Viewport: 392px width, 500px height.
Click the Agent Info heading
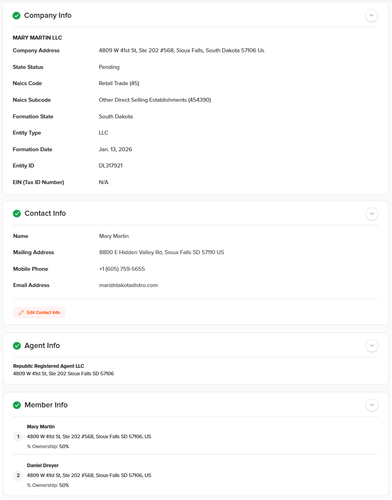click(42, 346)
